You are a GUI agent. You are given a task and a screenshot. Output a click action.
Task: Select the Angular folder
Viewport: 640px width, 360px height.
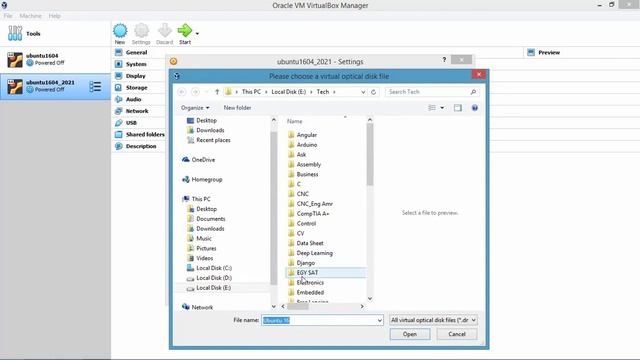pos(307,135)
